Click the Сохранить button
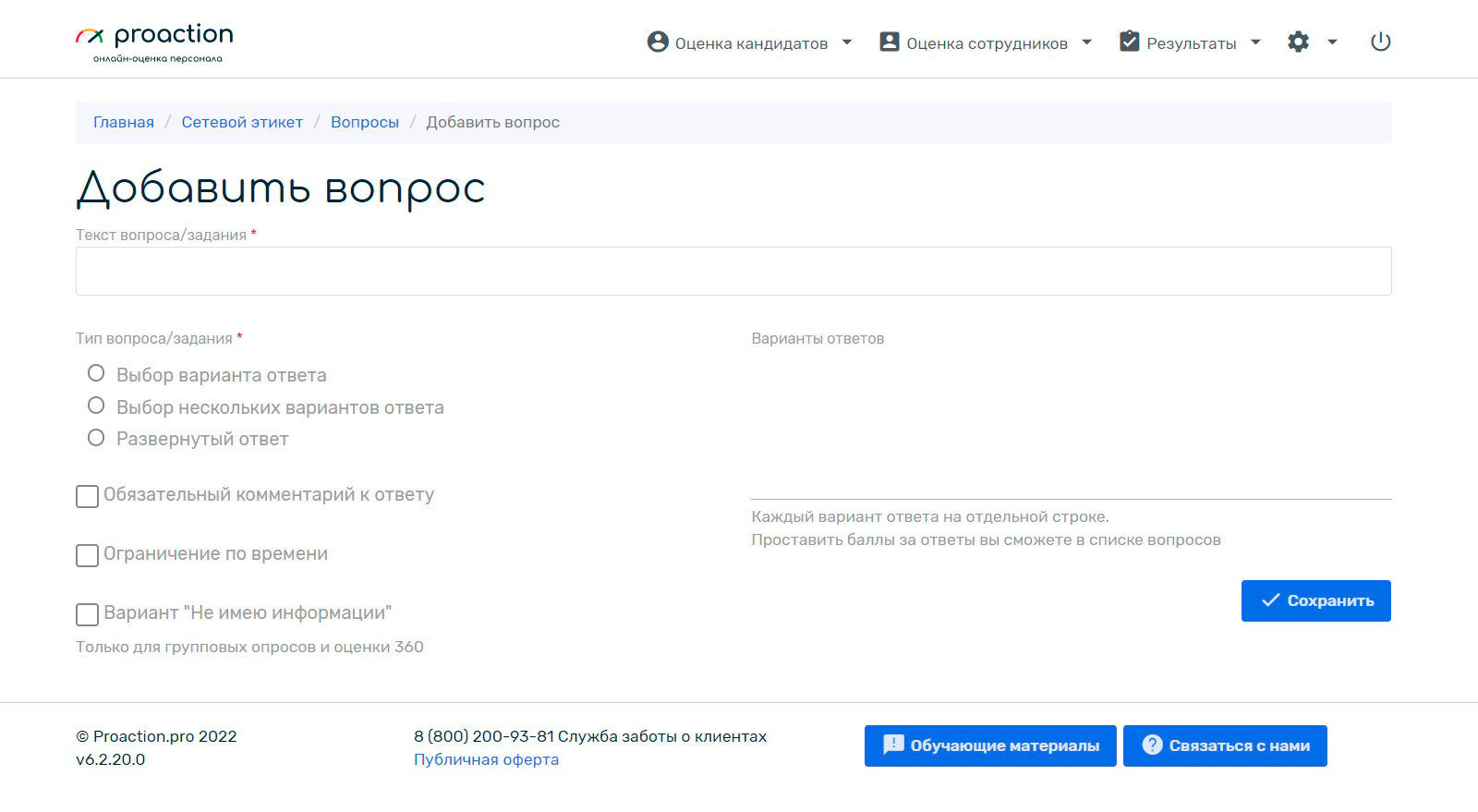The height and width of the screenshot is (812, 1478). pos(1316,600)
